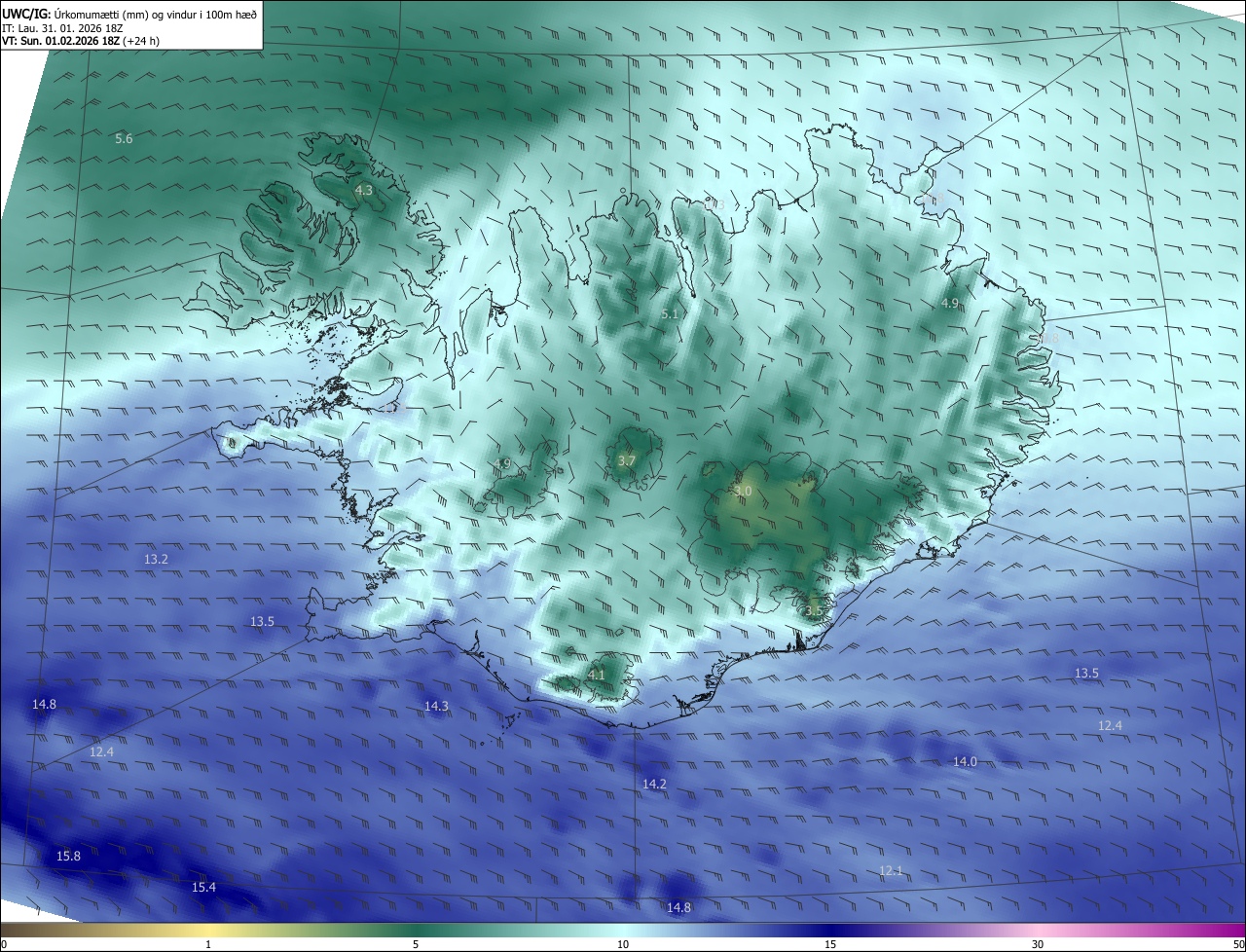Click the 15 tick on the colour scale
This screenshot has width=1246, height=952.
[830, 944]
